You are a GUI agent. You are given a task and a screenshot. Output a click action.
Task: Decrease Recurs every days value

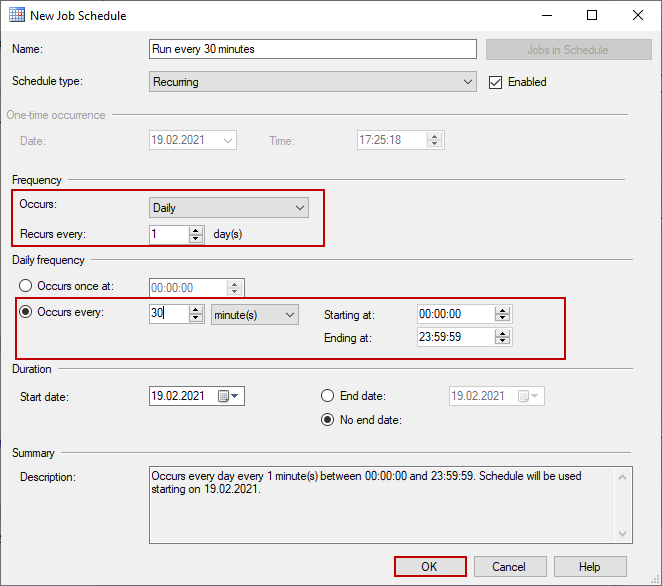pyautogui.click(x=195, y=239)
